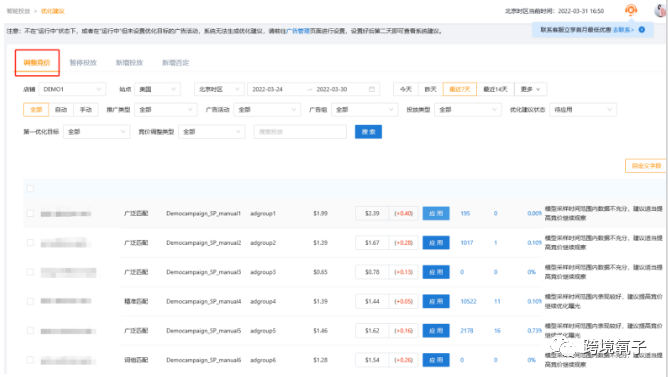Tick the checkbox for Democampaign_SP_manual3 row

click(30, 272)
